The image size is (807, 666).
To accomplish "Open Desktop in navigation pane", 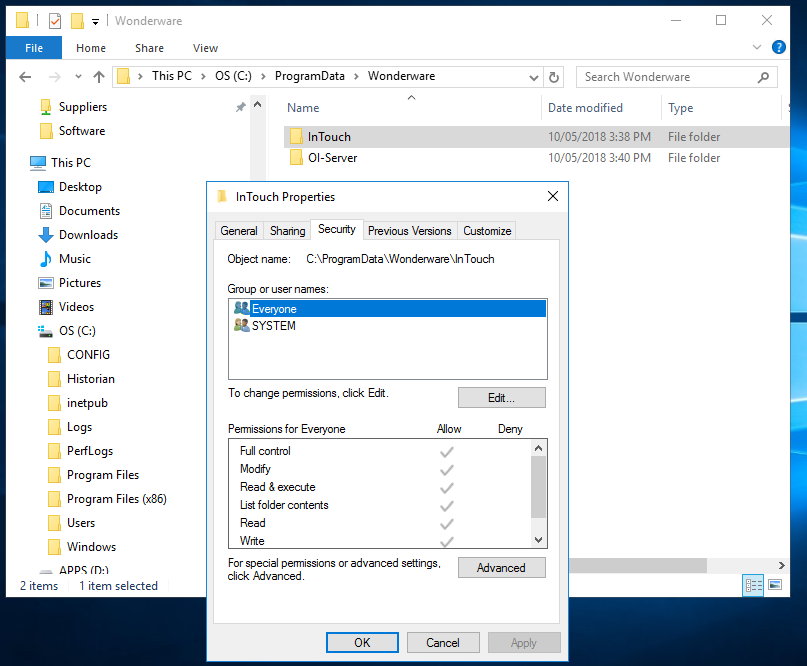I will 80,187.
